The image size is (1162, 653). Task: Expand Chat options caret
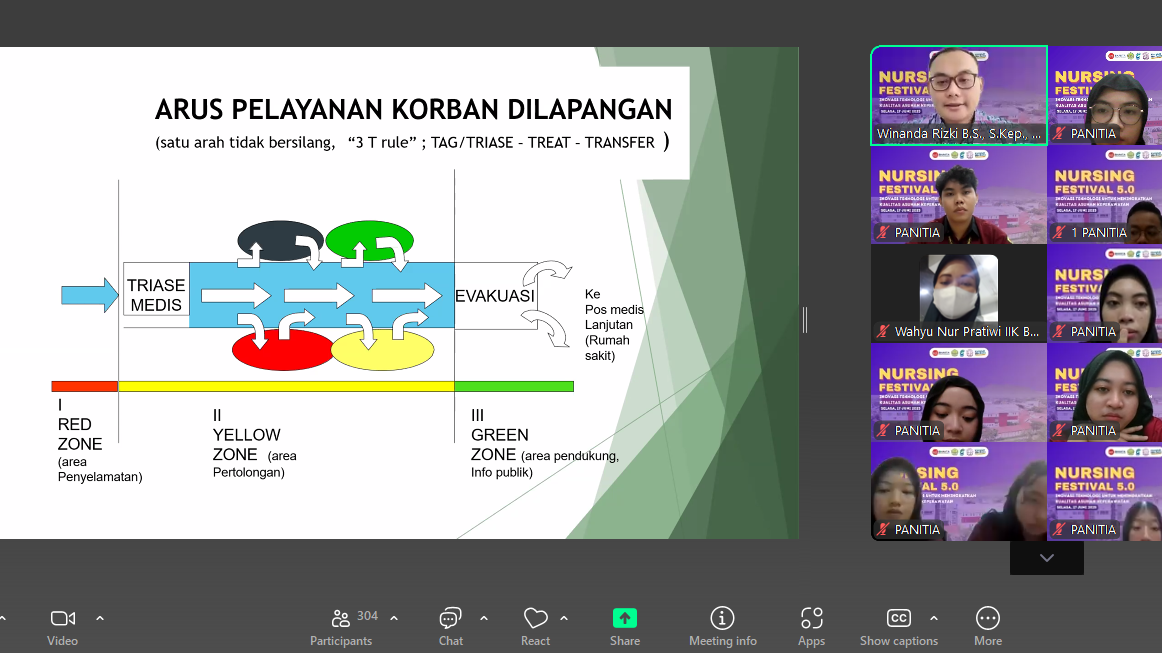click(x=484, y=618)
